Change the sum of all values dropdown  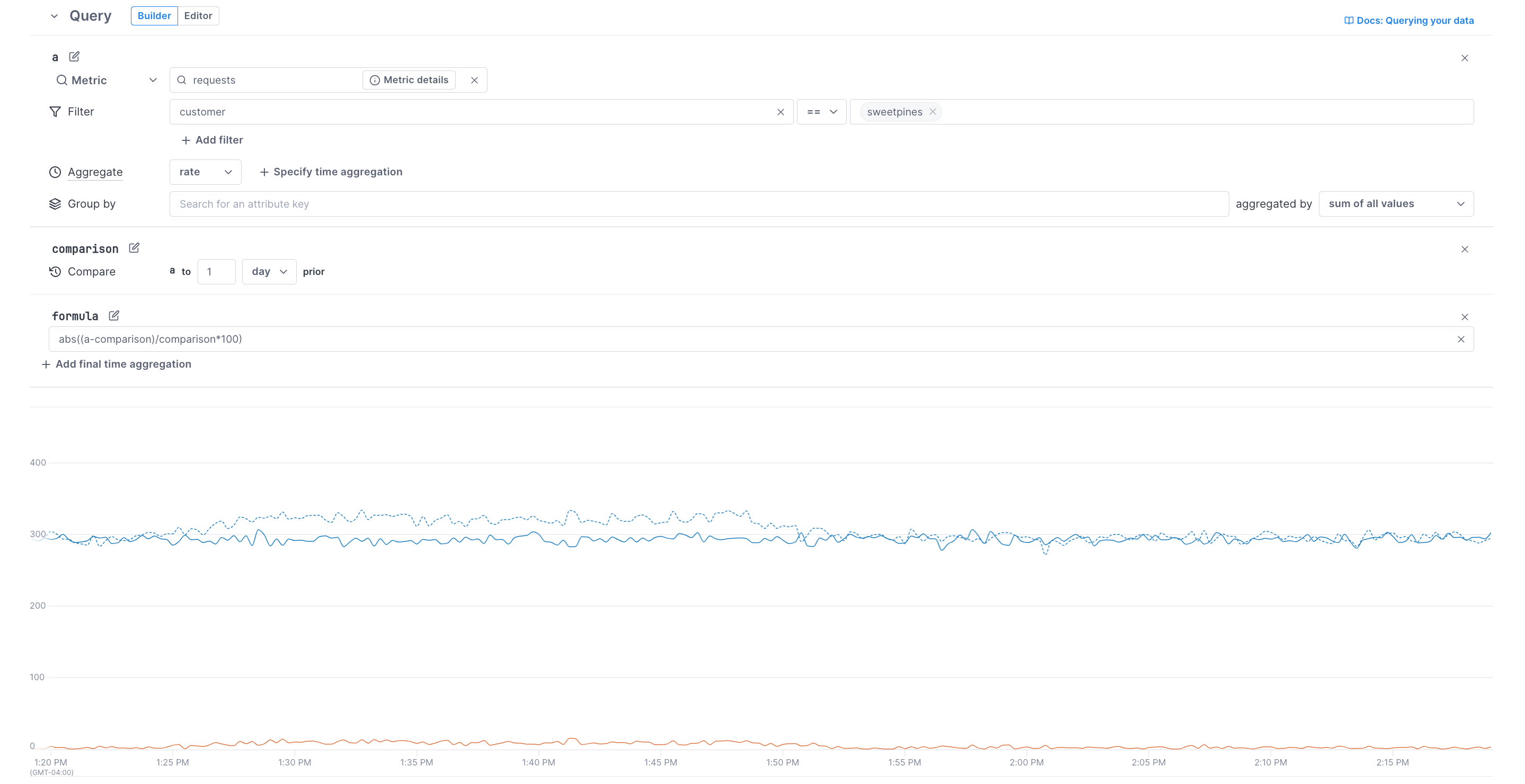tap(1395, 203)
